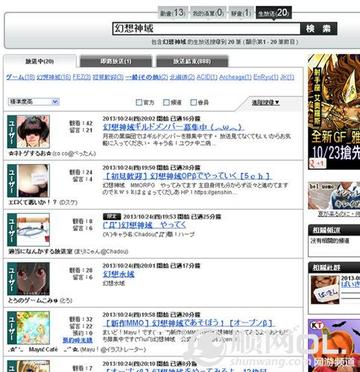Filter by the ACID(1) tag link
This screenshot has width=360, height=372.
pos(207,77)
